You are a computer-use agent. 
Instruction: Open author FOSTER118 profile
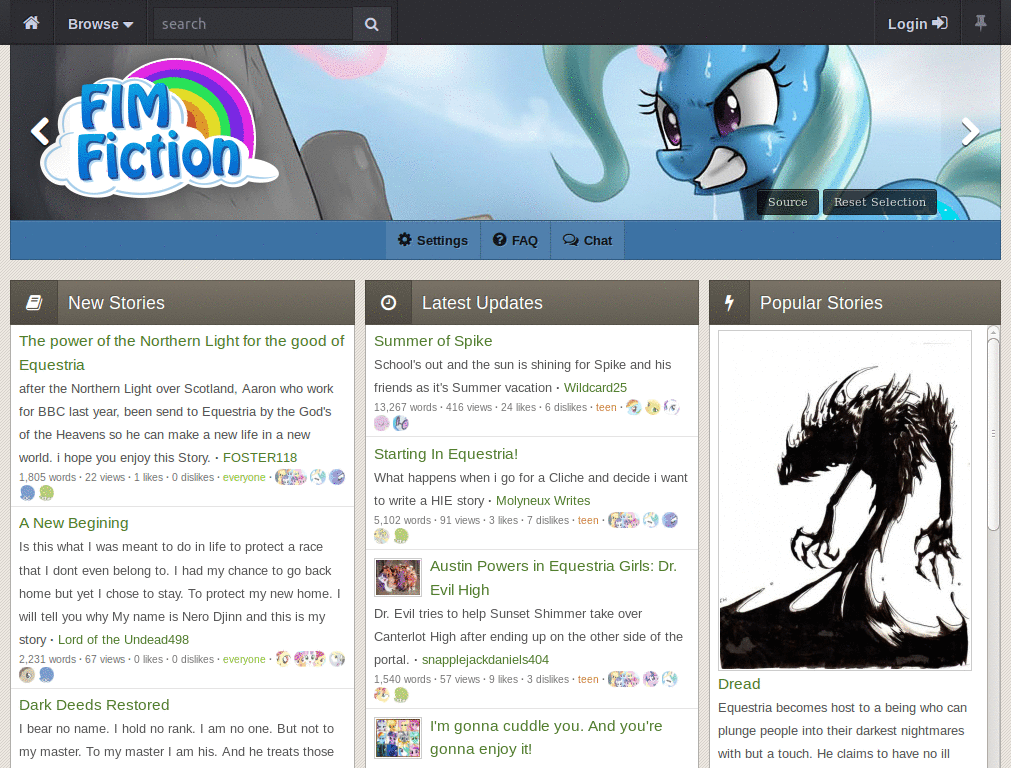click(260, 458)
